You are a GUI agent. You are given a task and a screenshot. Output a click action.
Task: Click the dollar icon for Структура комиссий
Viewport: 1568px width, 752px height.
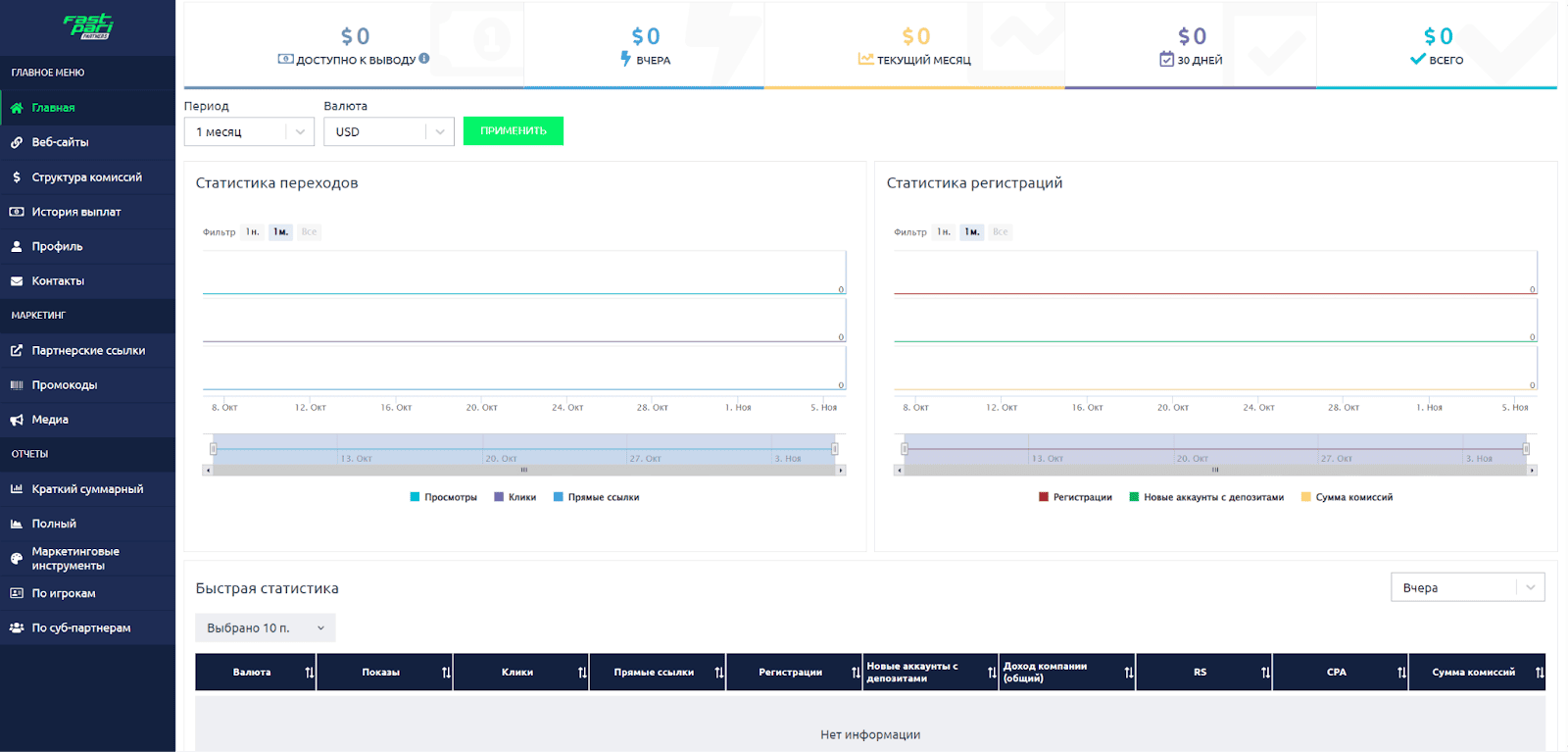click(x=17, y=177)
